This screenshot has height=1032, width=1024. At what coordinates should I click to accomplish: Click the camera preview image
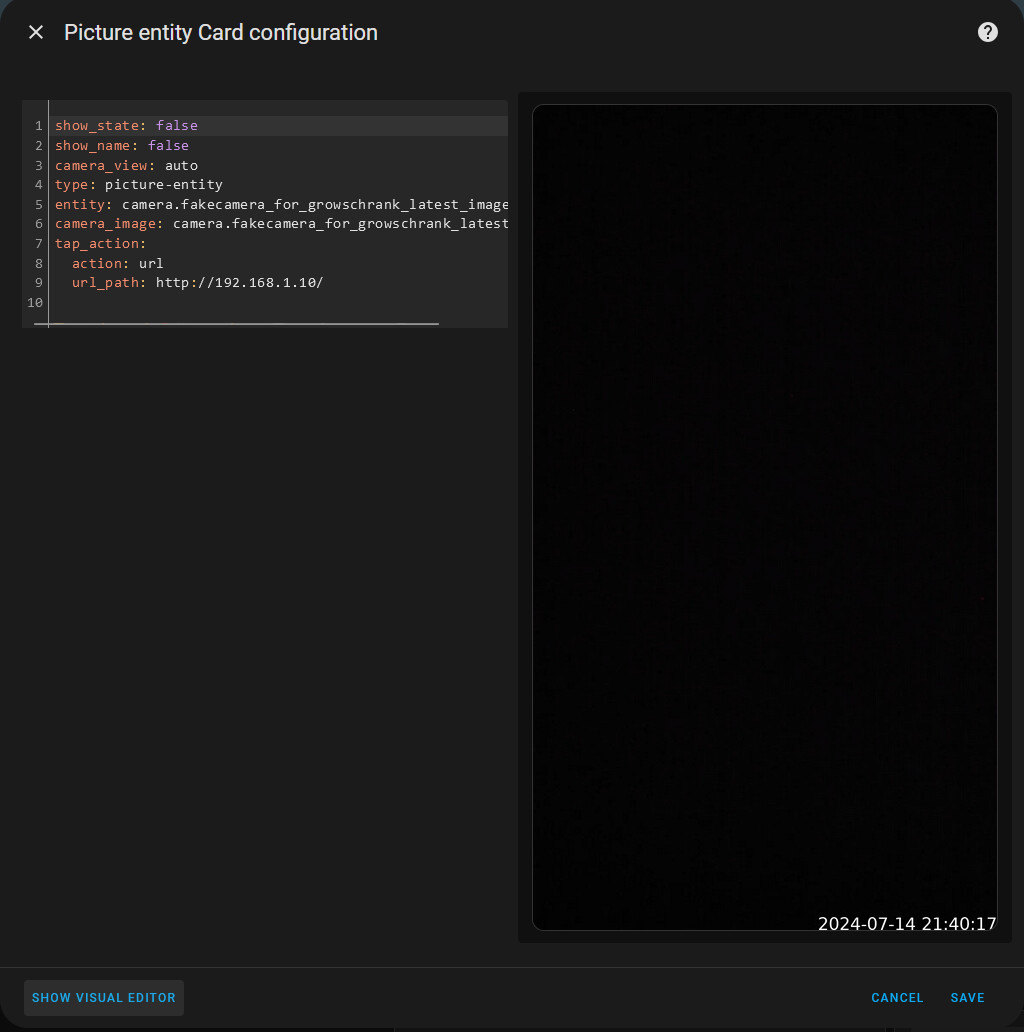pos(764,500)
